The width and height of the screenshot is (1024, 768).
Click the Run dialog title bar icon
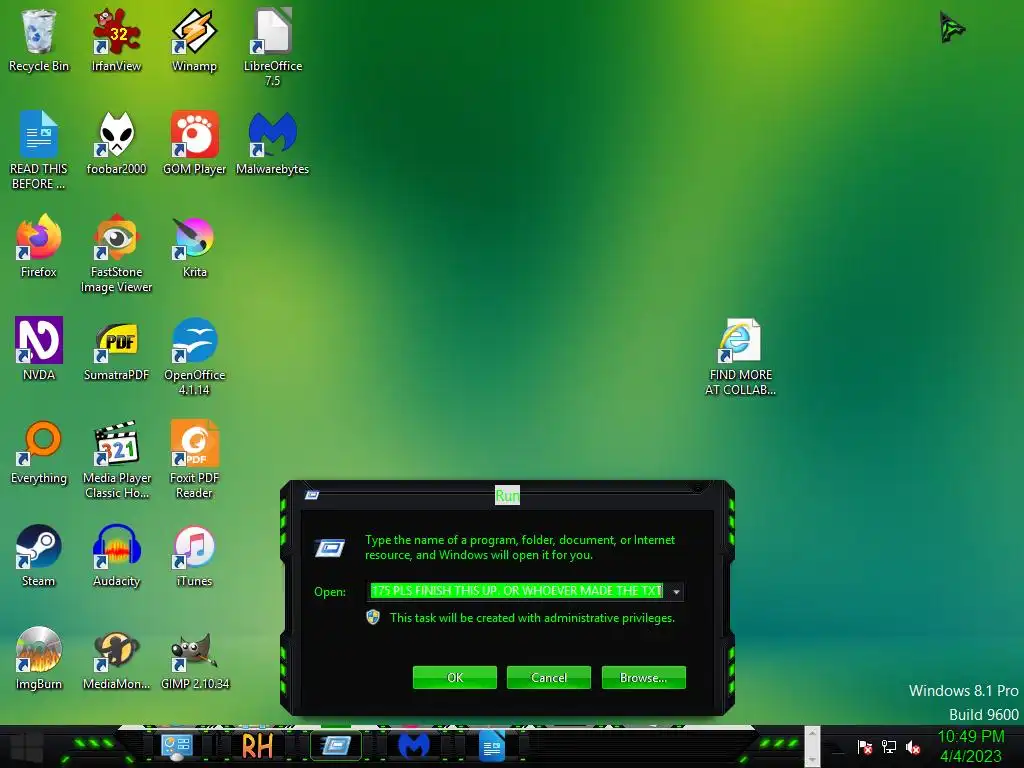coord(312,495)
